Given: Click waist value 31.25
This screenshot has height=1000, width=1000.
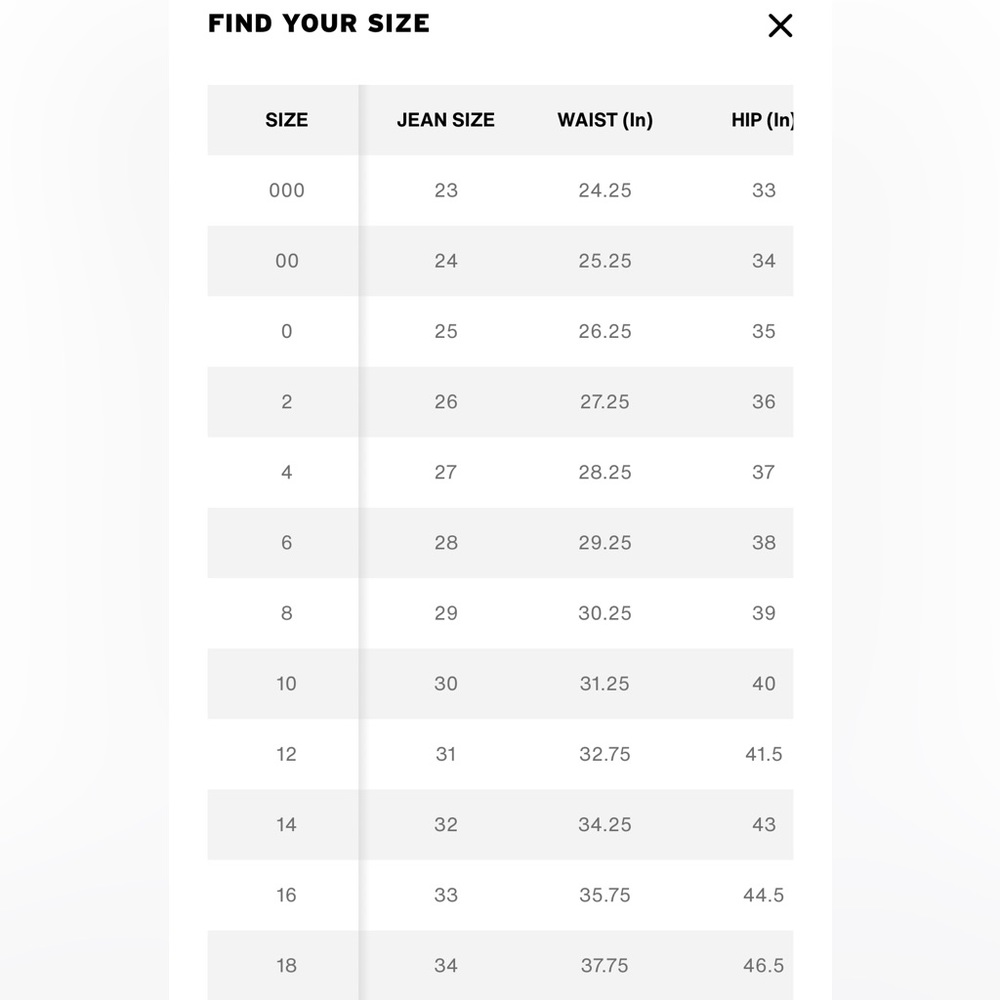Looking at the screenshot, I should [x=605, y=684].
